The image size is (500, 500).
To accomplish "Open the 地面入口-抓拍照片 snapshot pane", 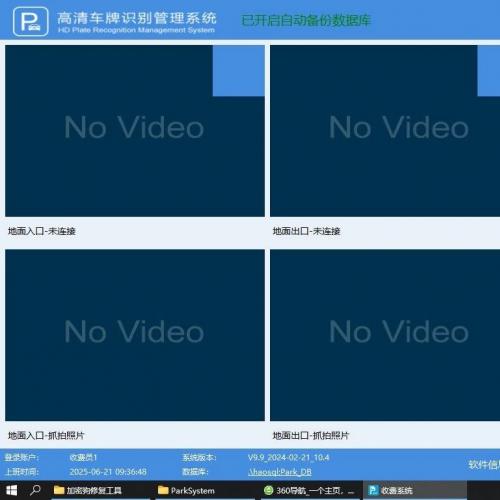I will [135, 335].
